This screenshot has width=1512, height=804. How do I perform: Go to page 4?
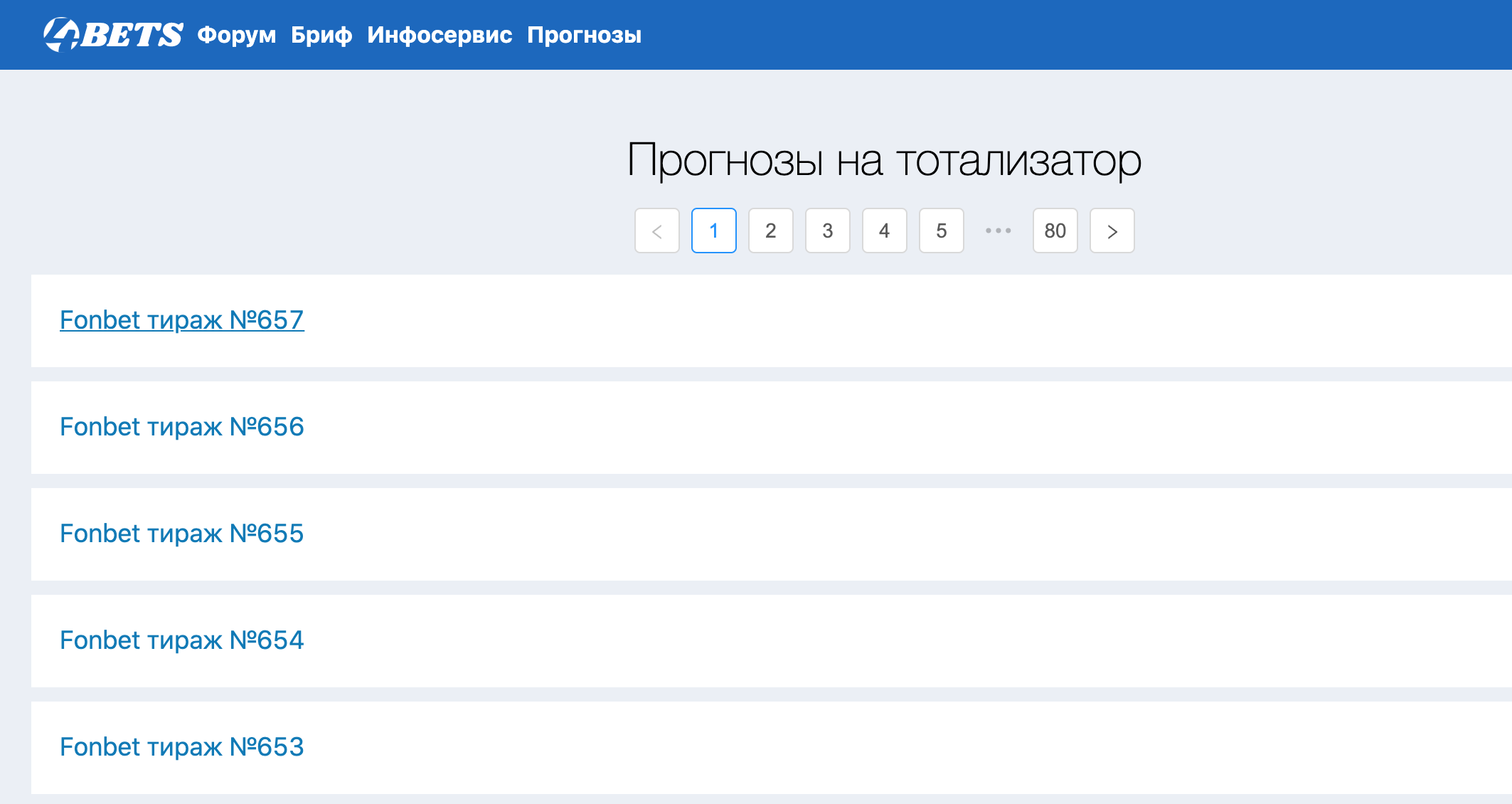(885, 231)
